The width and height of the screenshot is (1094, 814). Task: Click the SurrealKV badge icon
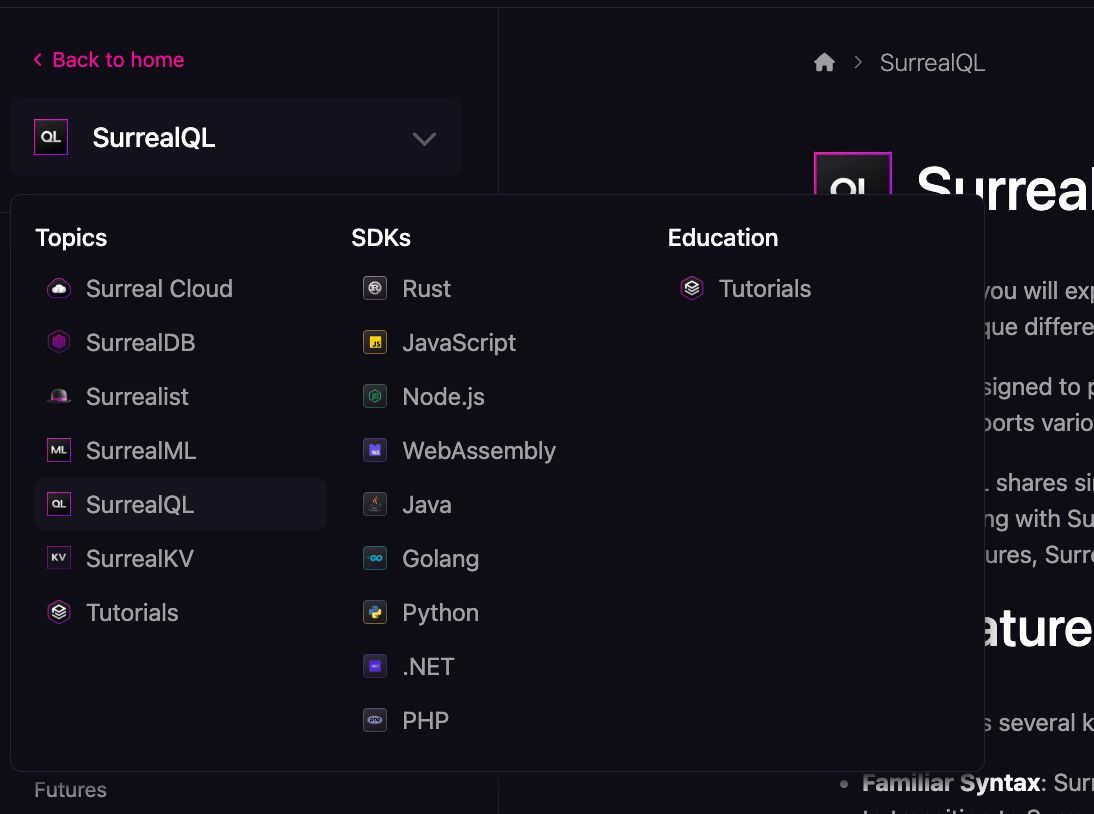click(58, 558)
